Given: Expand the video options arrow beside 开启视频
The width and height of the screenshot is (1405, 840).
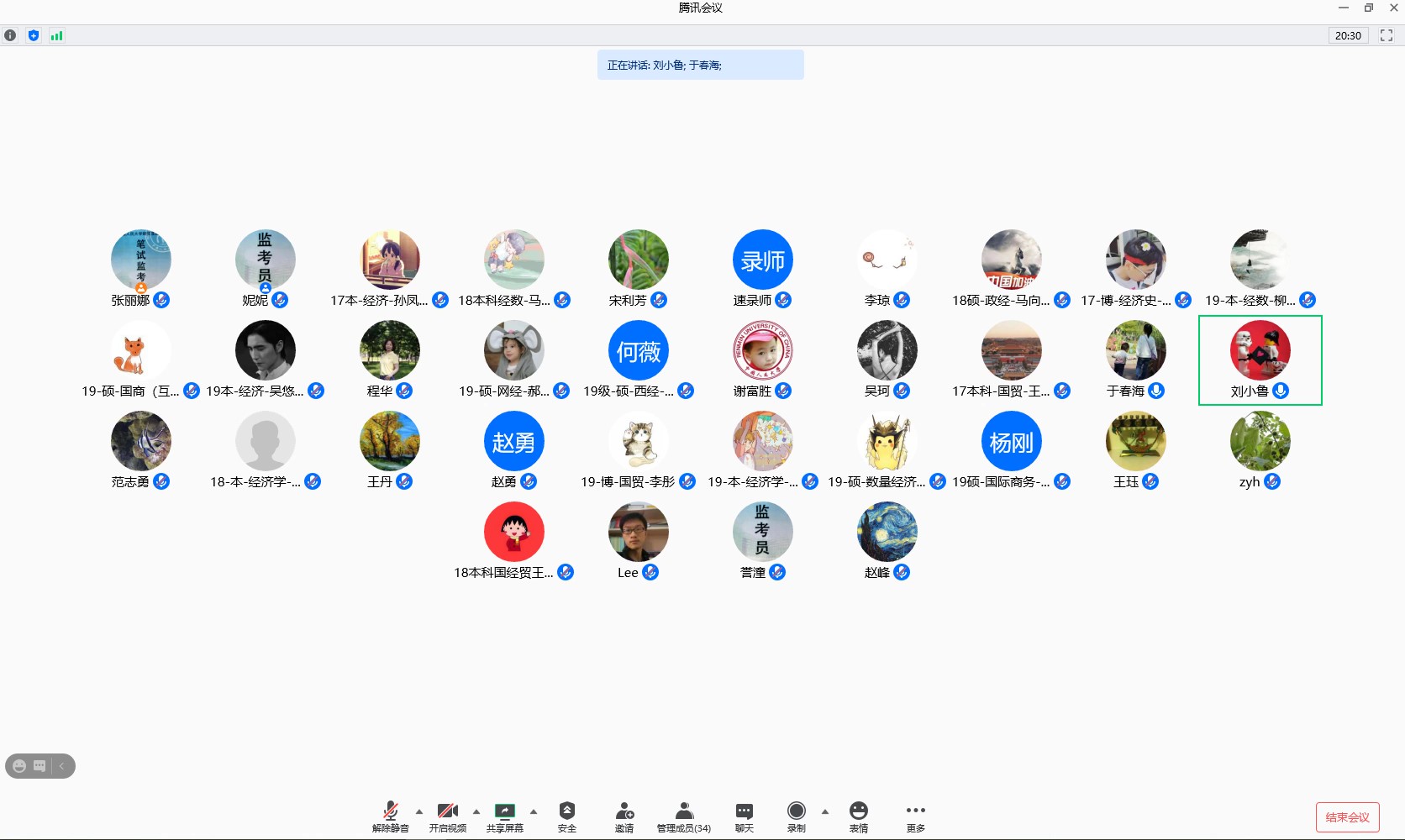Looking at the screenshot, I should coord(476,811).
